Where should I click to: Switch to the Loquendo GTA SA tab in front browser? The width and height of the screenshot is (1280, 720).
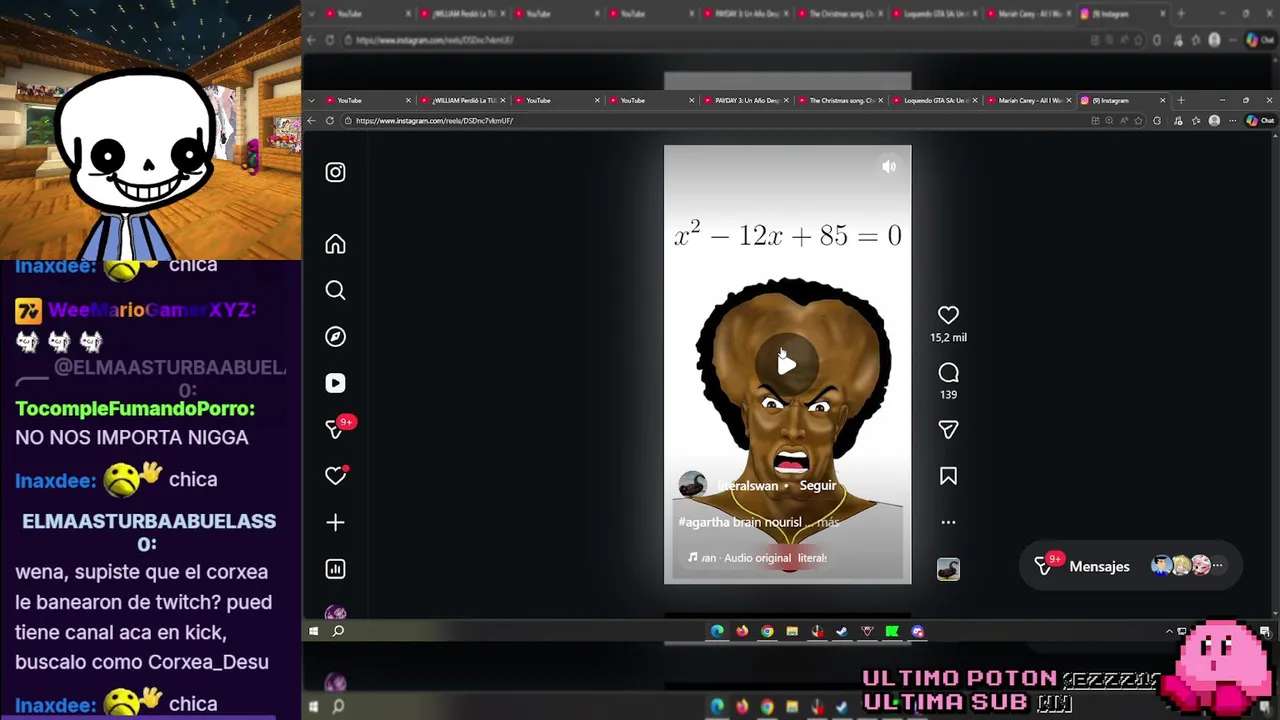coord(934,100)
